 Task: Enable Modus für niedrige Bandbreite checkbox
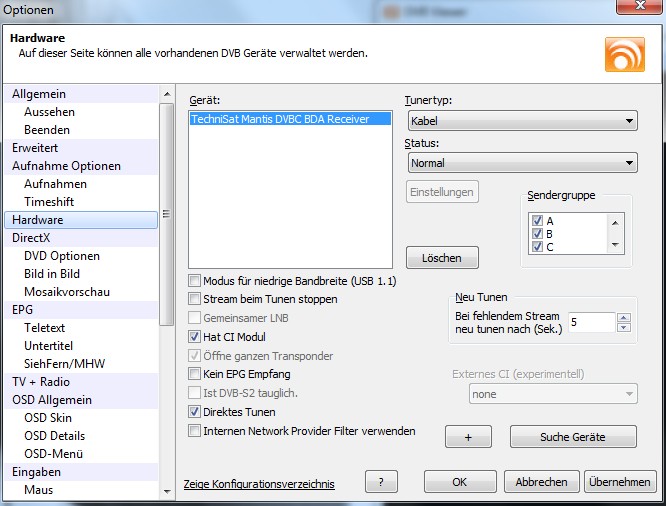(x=195, y=281)
